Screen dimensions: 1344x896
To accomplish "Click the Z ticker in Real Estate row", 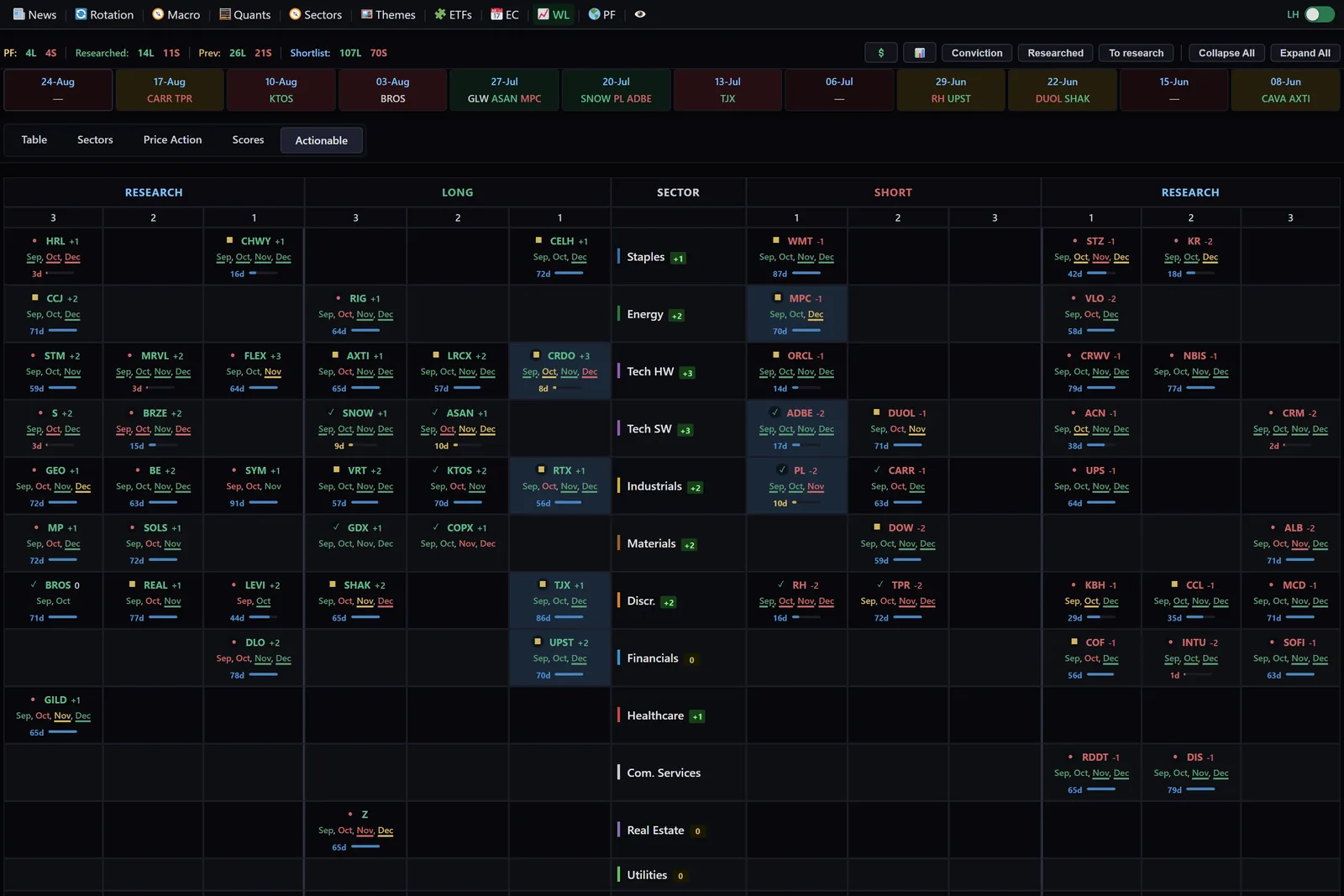I will pyautogui.click(x=365, y=815).
